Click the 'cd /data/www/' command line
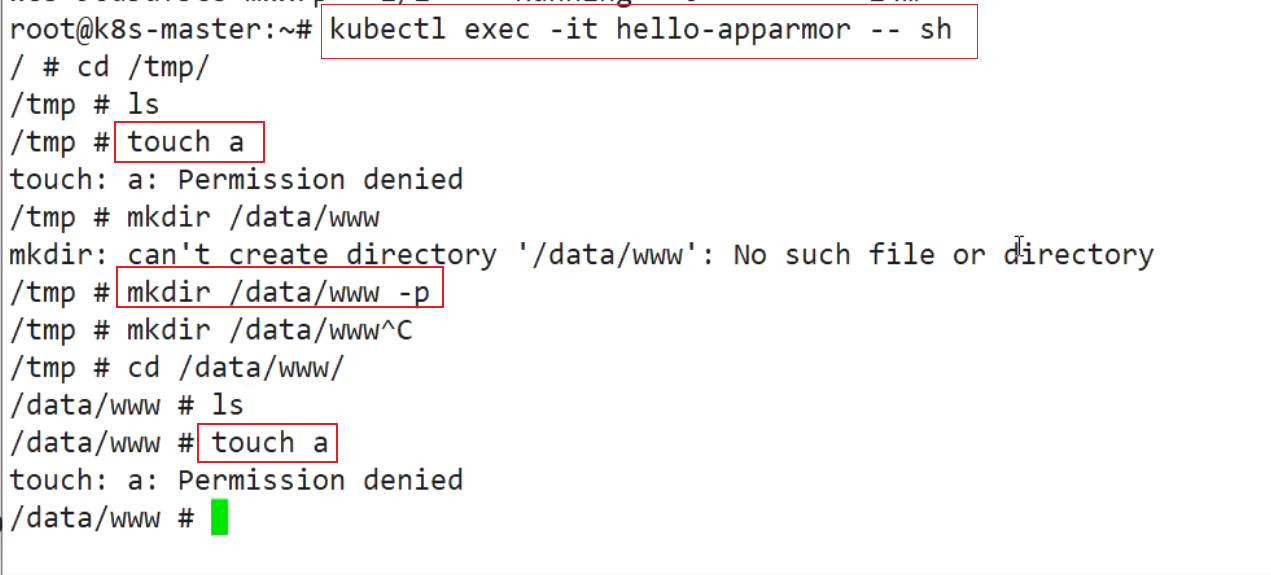The image size is (1271, 575). coord(177,367)
